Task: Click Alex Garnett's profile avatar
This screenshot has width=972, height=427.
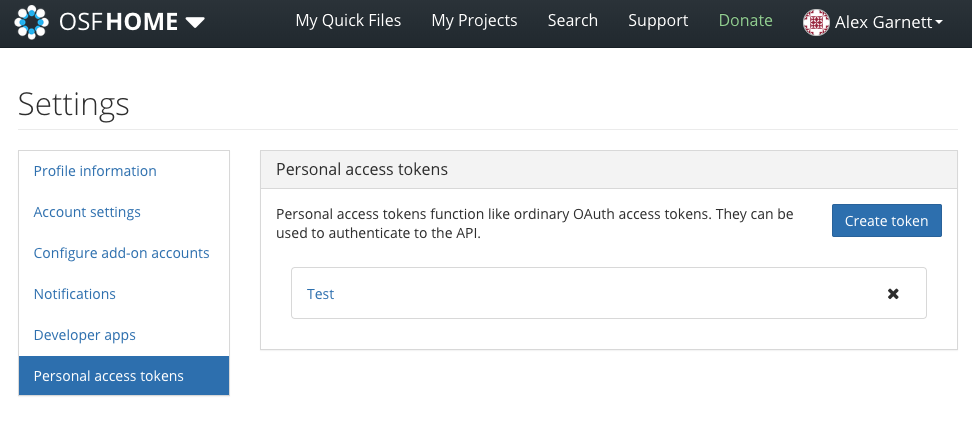Action: tap(816, 22)
